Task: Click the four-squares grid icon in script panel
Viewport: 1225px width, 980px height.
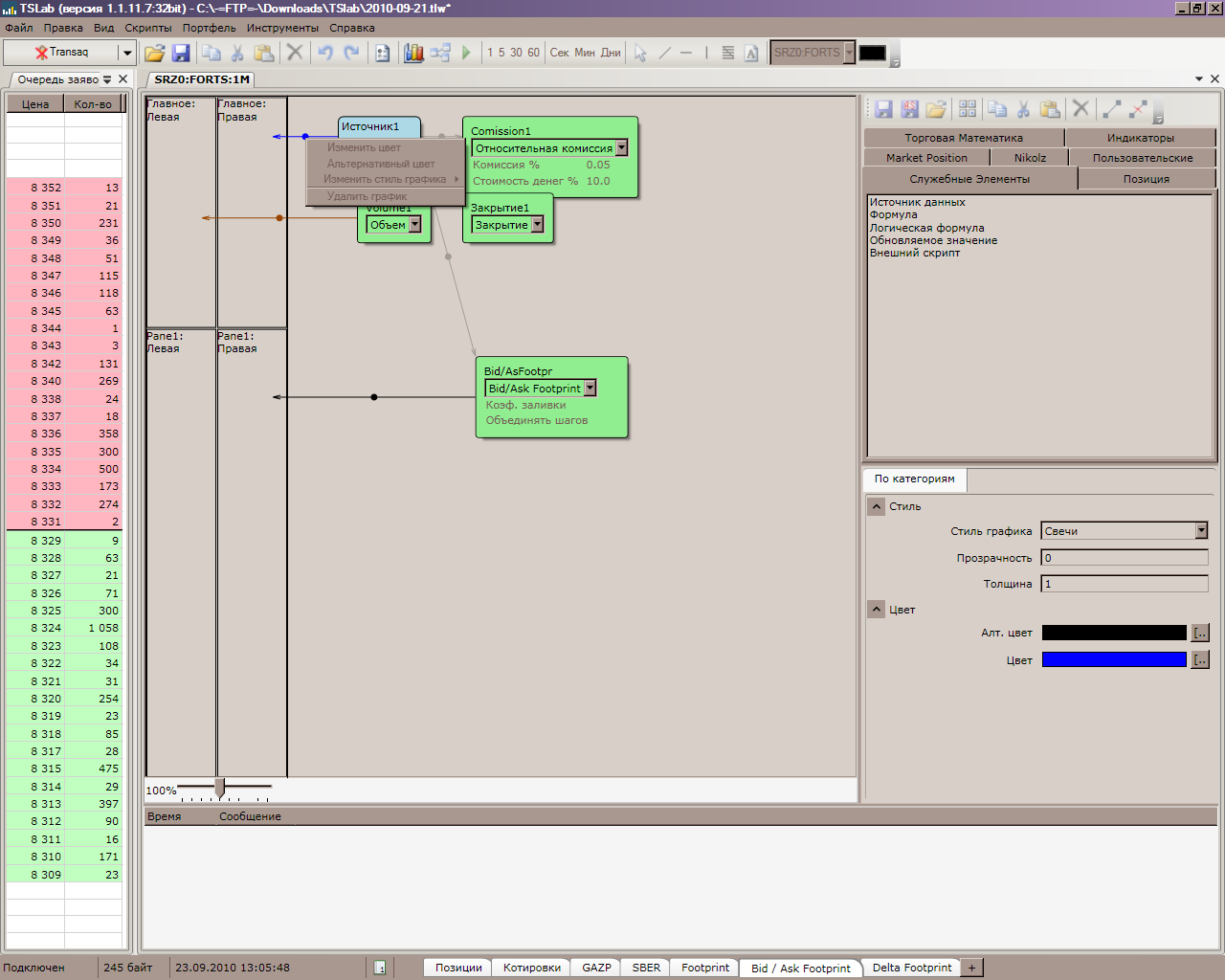Action: click(x=968, y=109)
